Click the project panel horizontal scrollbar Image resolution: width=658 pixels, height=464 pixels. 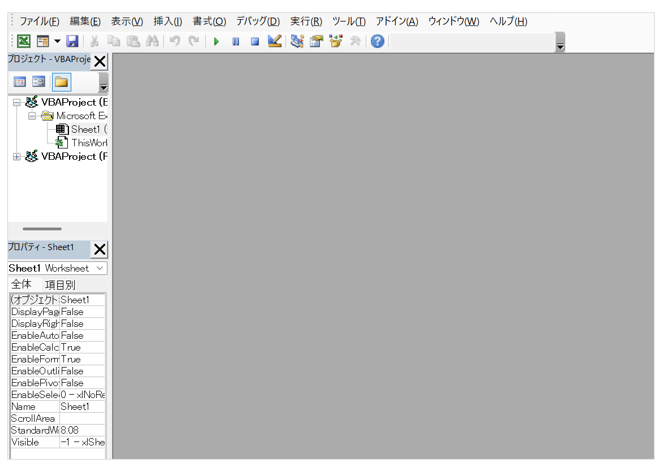point(42,229)
